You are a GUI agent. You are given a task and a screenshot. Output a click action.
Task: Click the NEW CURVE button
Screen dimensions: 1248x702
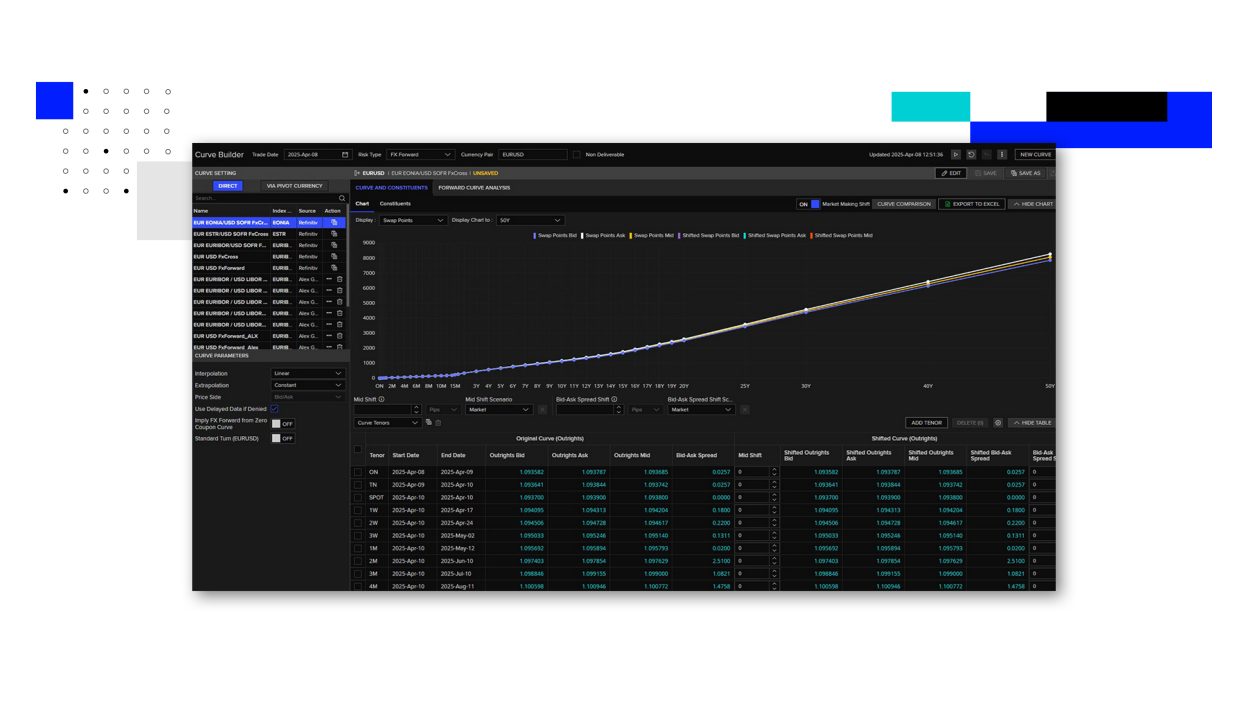[1035, 155]
